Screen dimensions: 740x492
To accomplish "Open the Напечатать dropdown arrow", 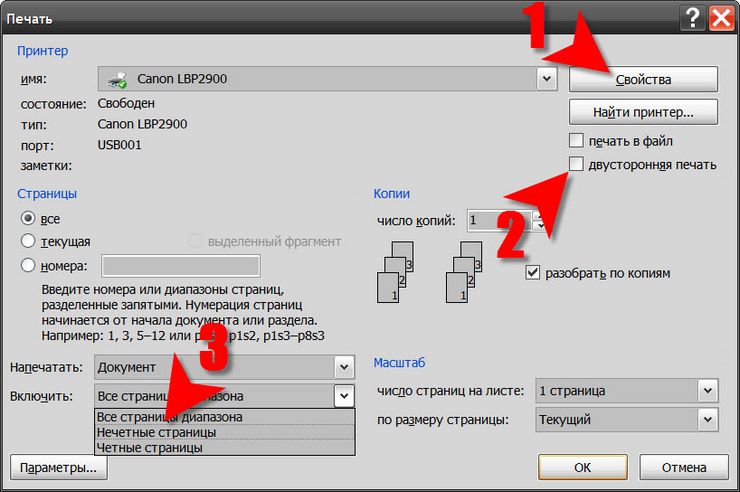I will pos(344,367).
